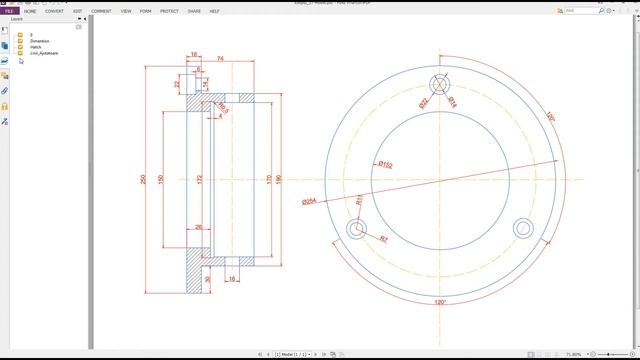Click the vertical scrollbar of document view

pos(638,171)
